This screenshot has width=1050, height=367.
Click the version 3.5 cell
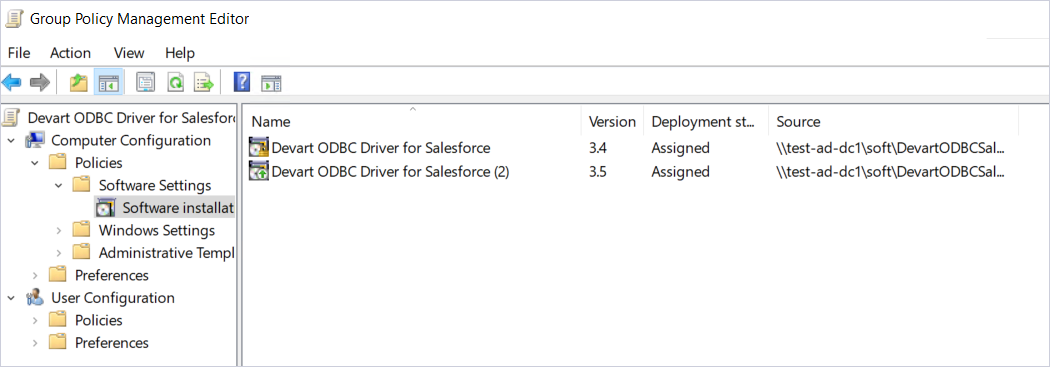click(x=598, y=172)
